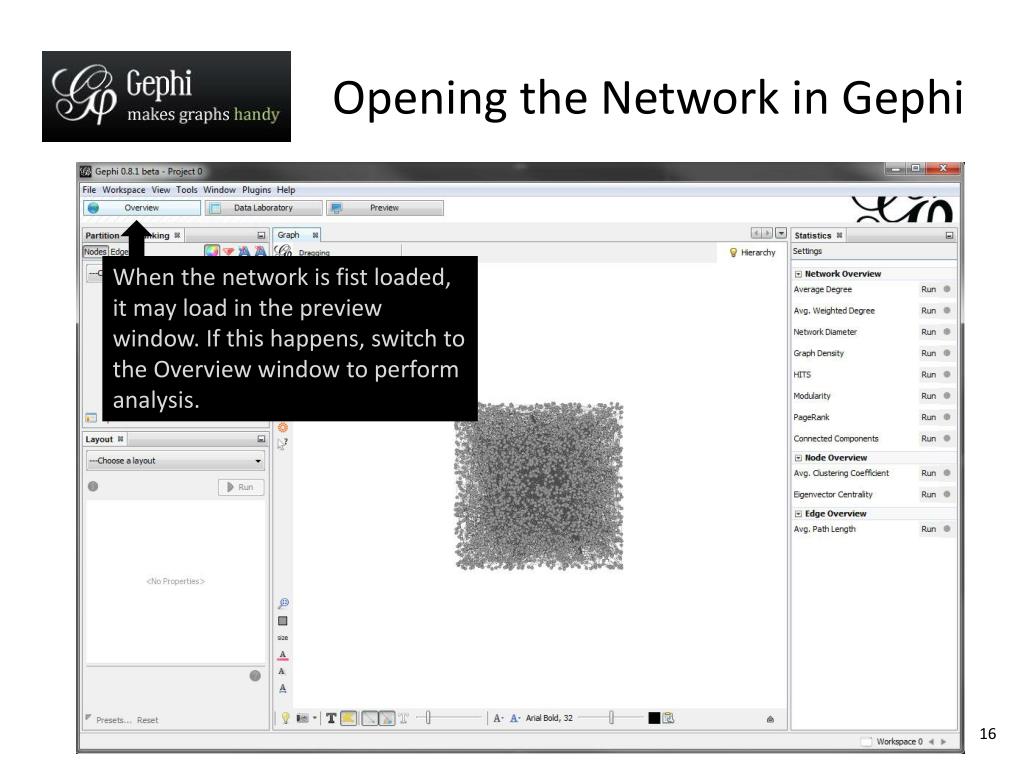Click the lightbulb background color icon
This screenshot has width=1024, height=768.
[x=285, y=718]
